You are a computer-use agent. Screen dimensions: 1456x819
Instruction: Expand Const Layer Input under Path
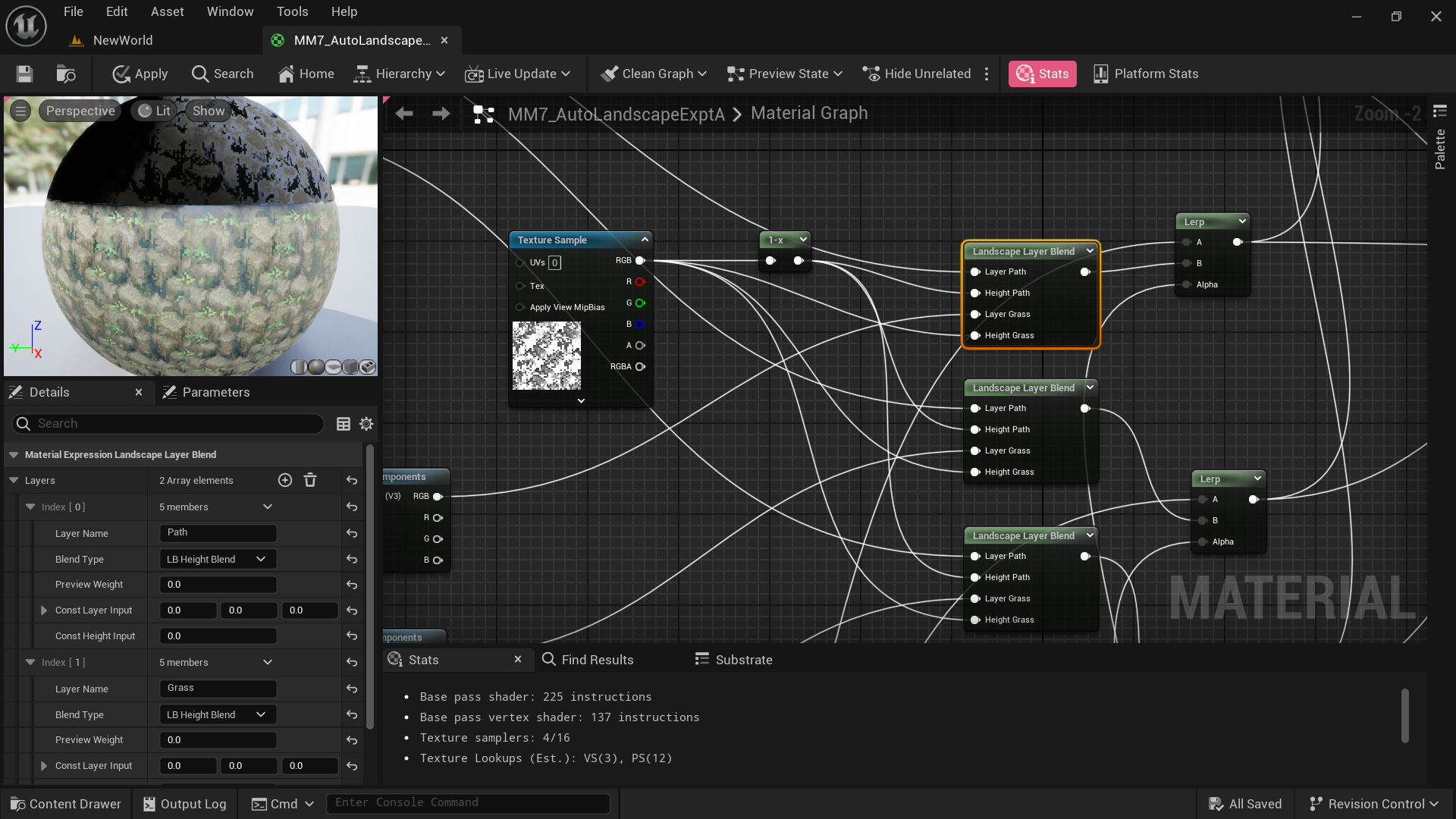44,610
